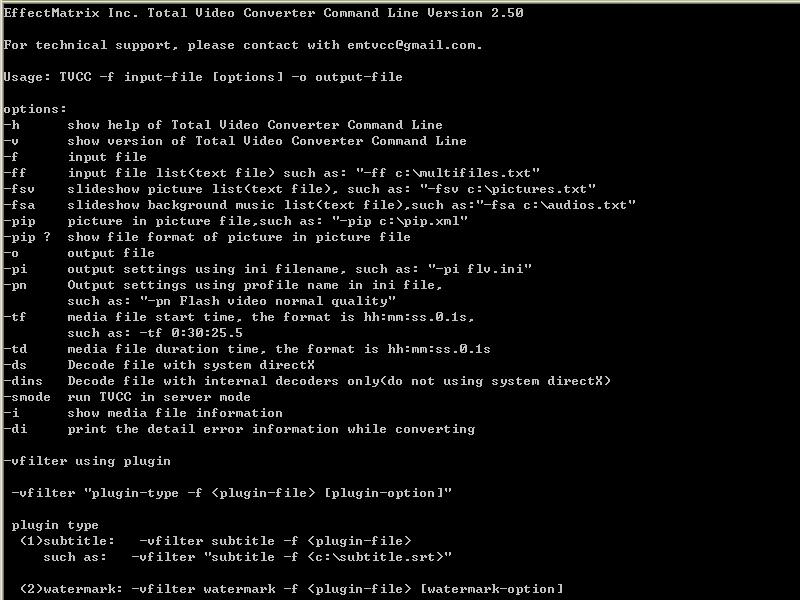Click the -smode server mode option flag
Image resolution: width=800 pixels, height=600 pixels.
tap(28, 397)
